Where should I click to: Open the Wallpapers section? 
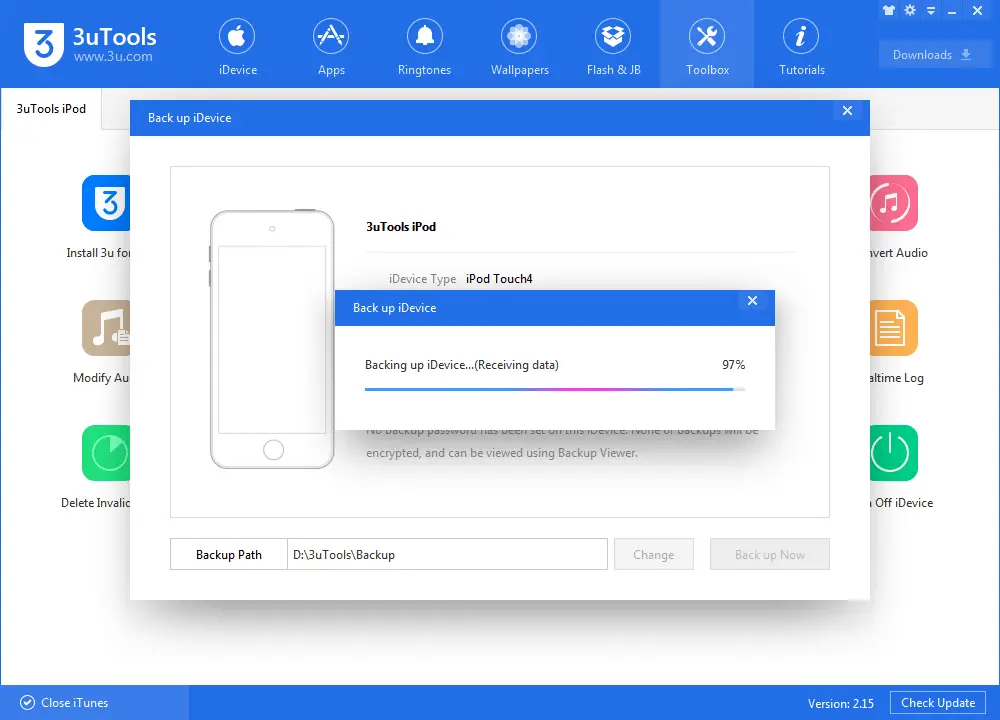[518, 48]
